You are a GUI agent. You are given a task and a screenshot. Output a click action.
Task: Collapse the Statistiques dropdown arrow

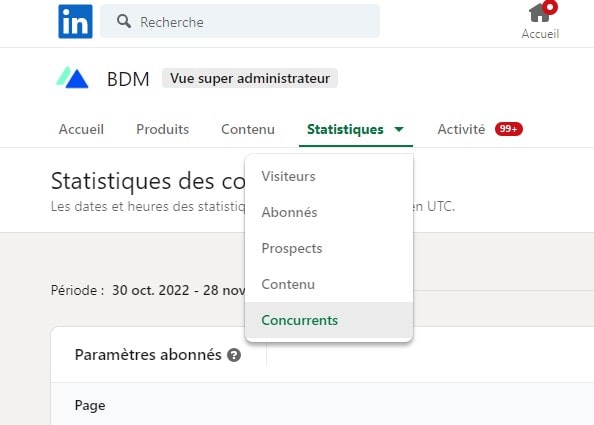coord(399,129)
